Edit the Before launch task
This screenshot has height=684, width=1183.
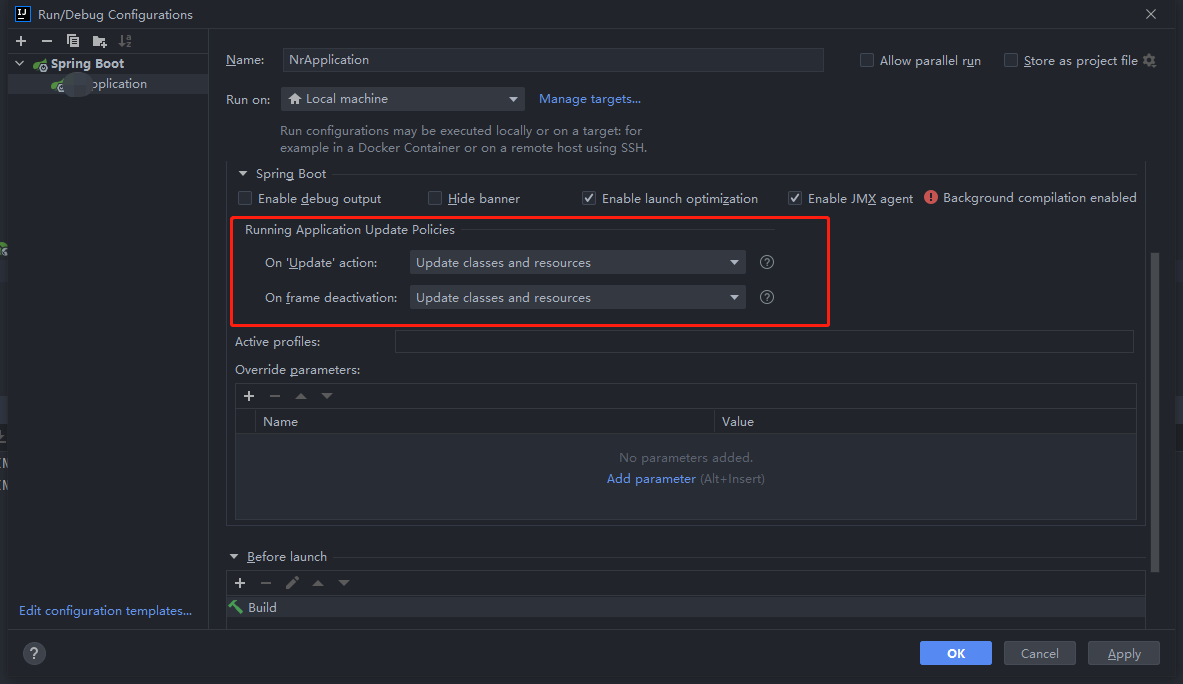tap(292, 583)
